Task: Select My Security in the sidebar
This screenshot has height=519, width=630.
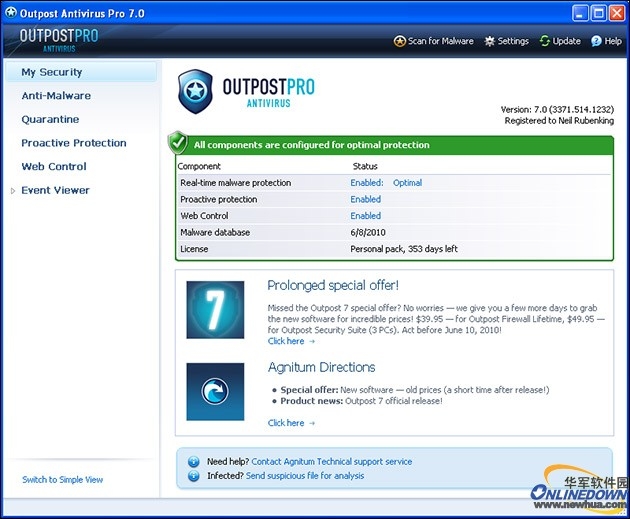Action: coord(81,72)
